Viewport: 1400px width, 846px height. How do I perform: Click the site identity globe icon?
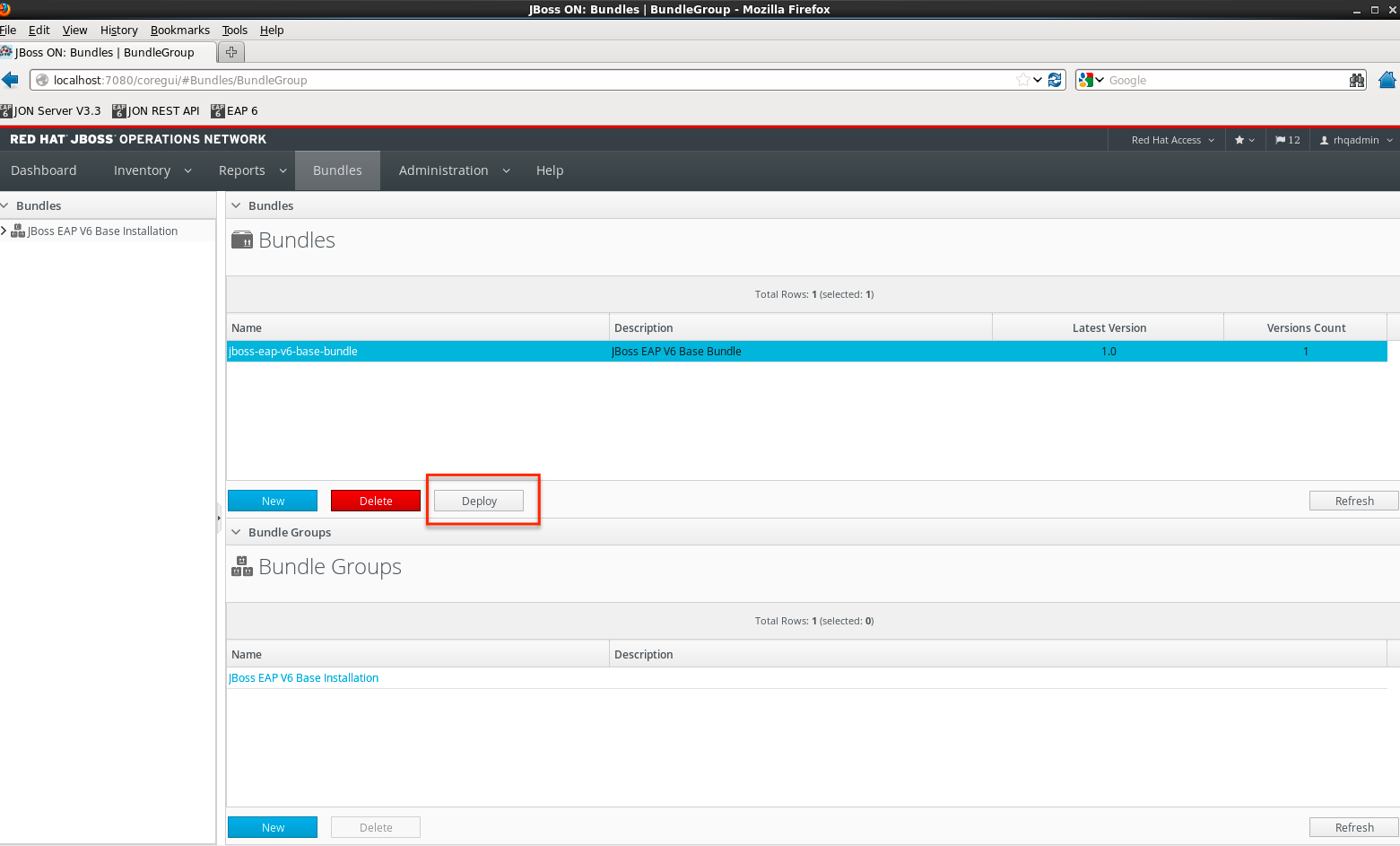pyautogui.click(x=41, y=80)
